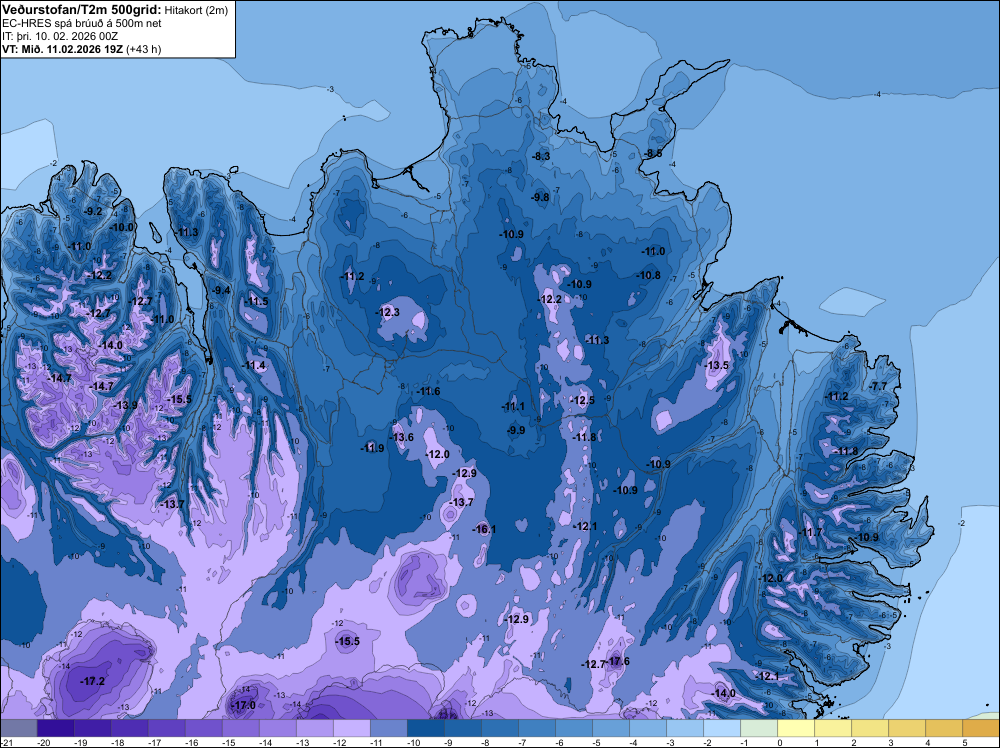Click orange swatch right of the 5 label
Screen dimensions: 1000x748
pos(981,728)
